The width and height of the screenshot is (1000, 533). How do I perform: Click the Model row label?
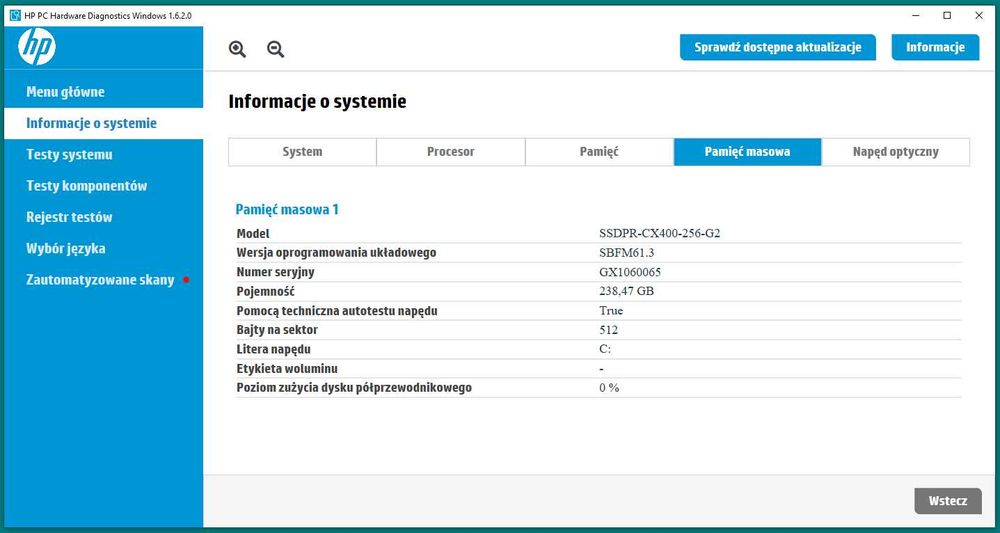tap(253, 233)
